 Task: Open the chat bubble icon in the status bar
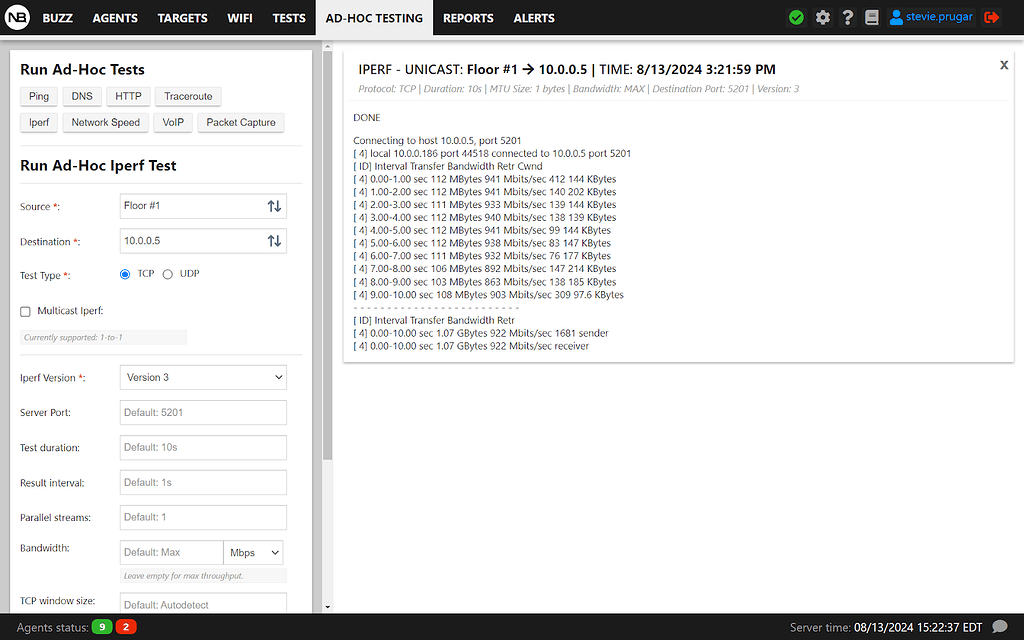(x=1001, y=627)
